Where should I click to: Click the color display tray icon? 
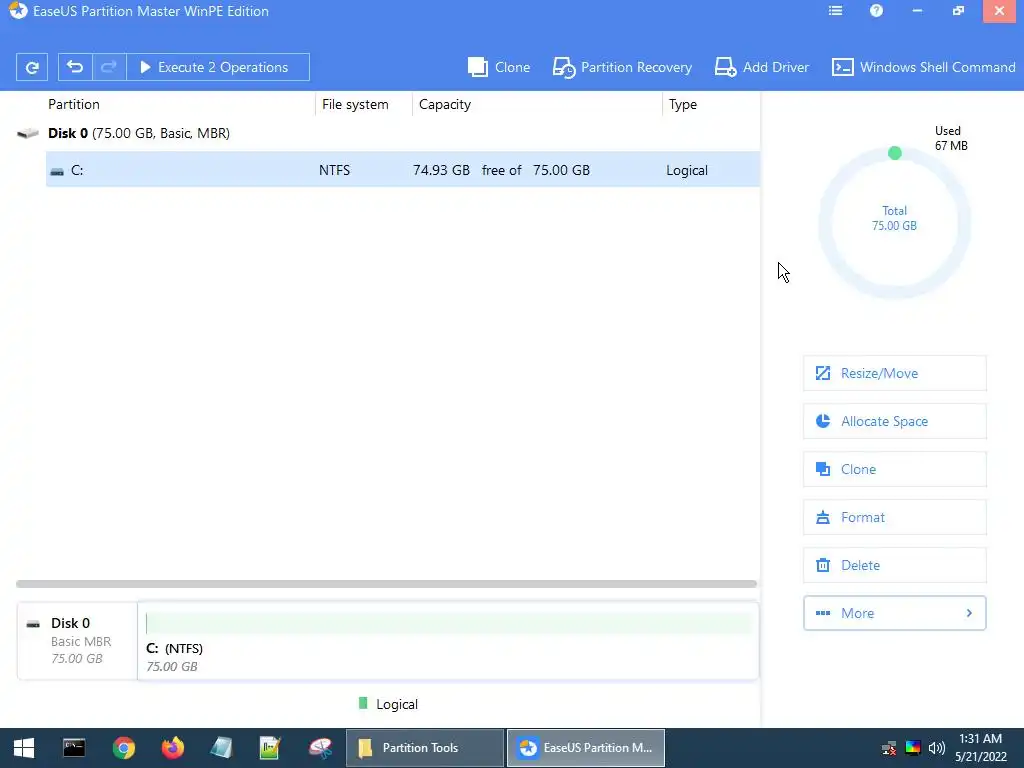[x=913, y=748]
